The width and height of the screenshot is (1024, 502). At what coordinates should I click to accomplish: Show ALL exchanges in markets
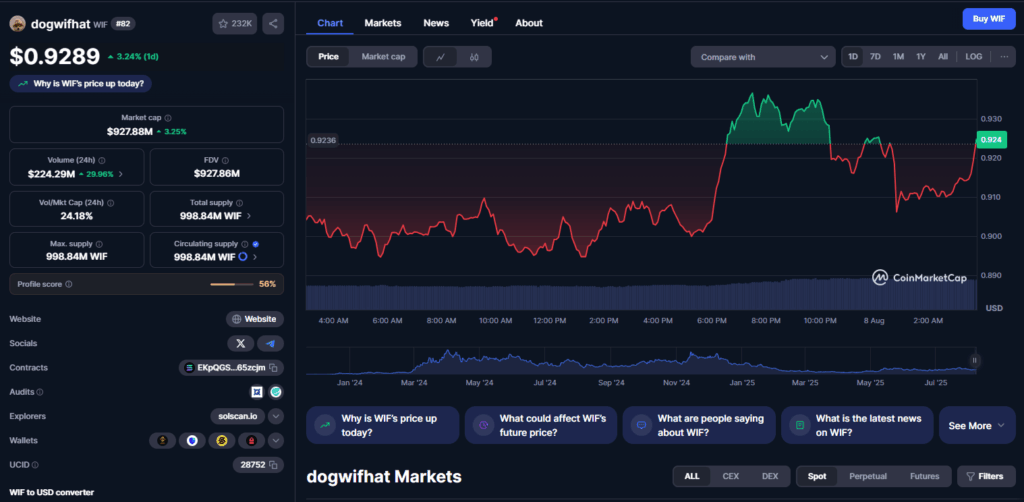(692, 477)
